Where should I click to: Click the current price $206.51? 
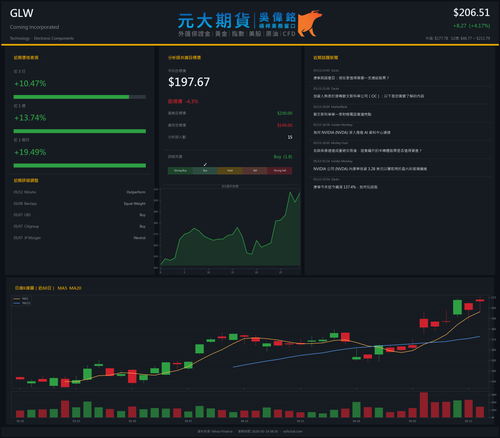pos(471,13)
